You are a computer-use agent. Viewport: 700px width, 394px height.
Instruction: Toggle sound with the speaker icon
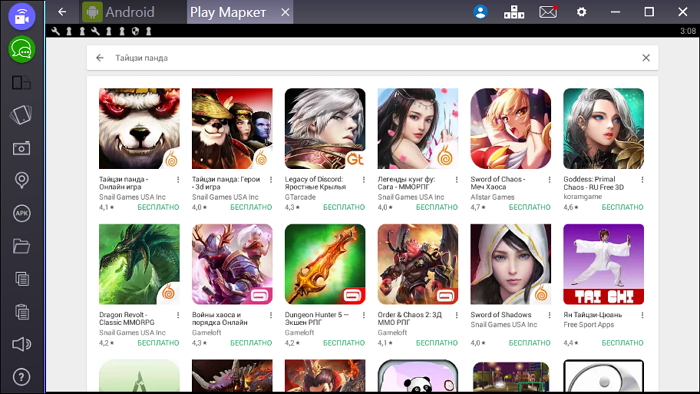[21, 344]
